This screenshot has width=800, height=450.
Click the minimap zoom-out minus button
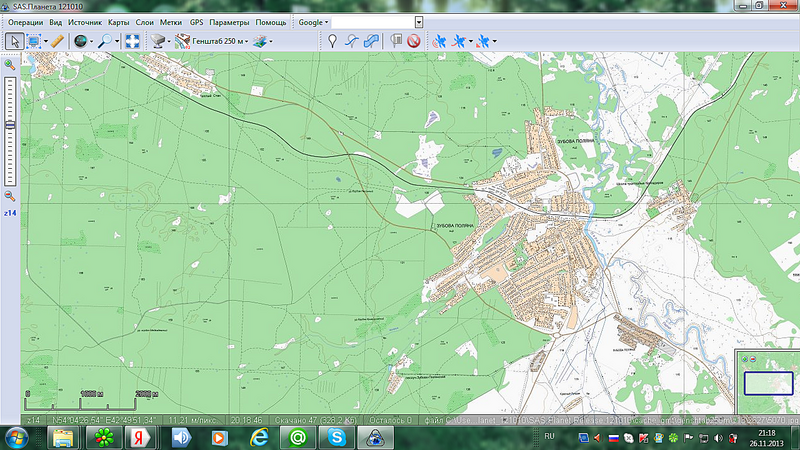tap(753, 359)
